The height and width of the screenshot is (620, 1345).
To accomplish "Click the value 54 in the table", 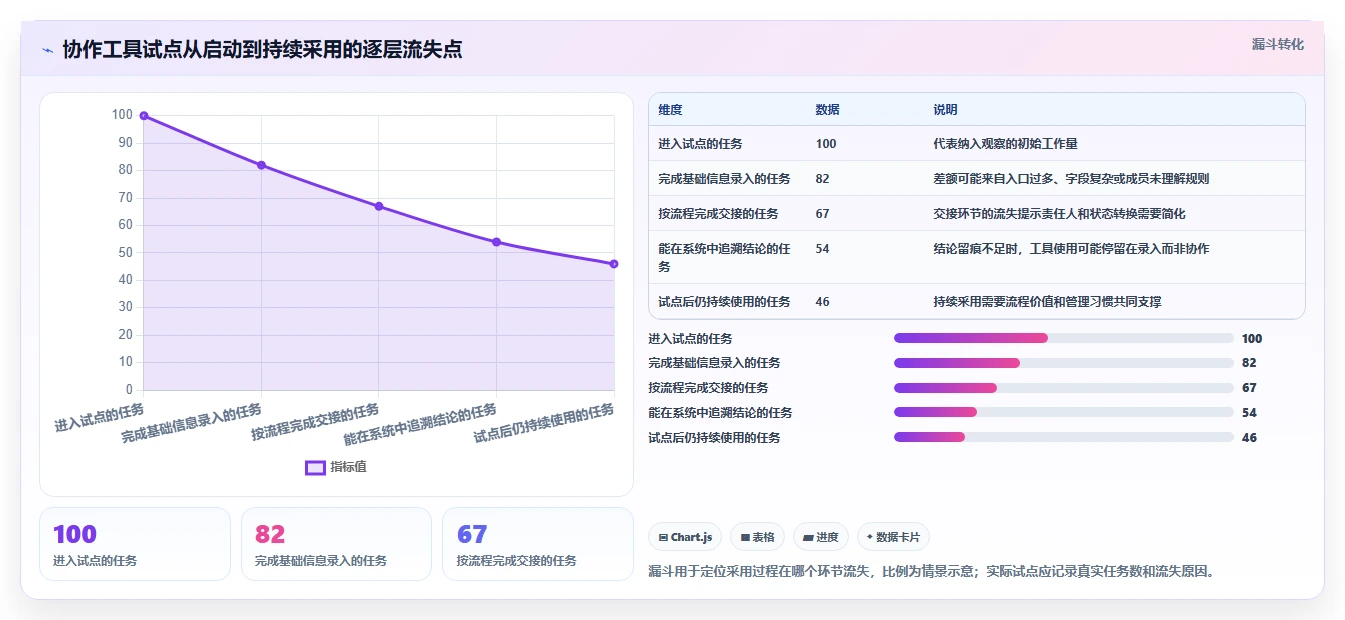I will (x=822, y=248).
